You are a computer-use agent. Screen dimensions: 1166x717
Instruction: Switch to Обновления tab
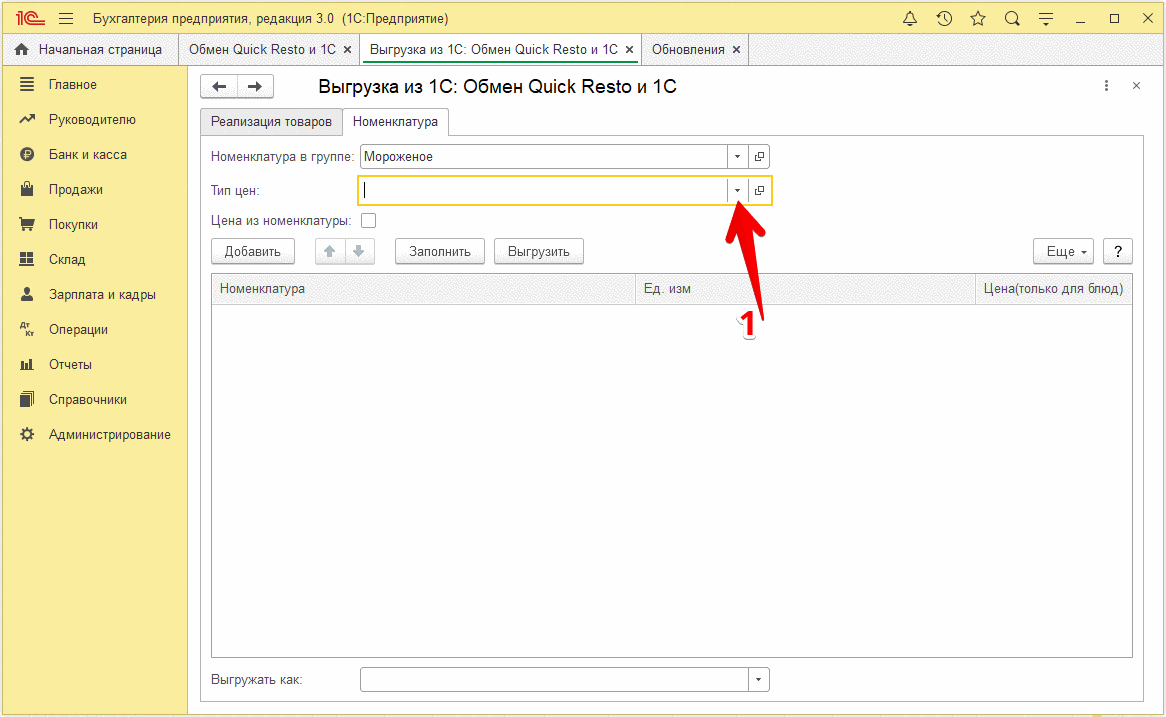point(688,49)
